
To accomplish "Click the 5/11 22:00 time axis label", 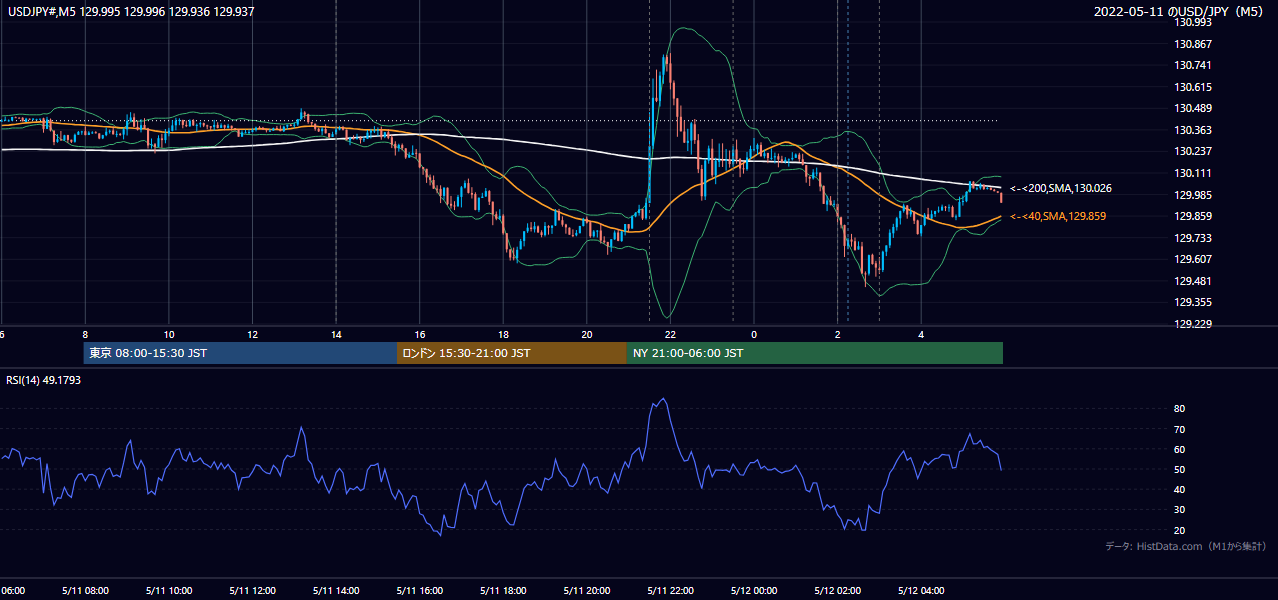I will coord(671,590).
